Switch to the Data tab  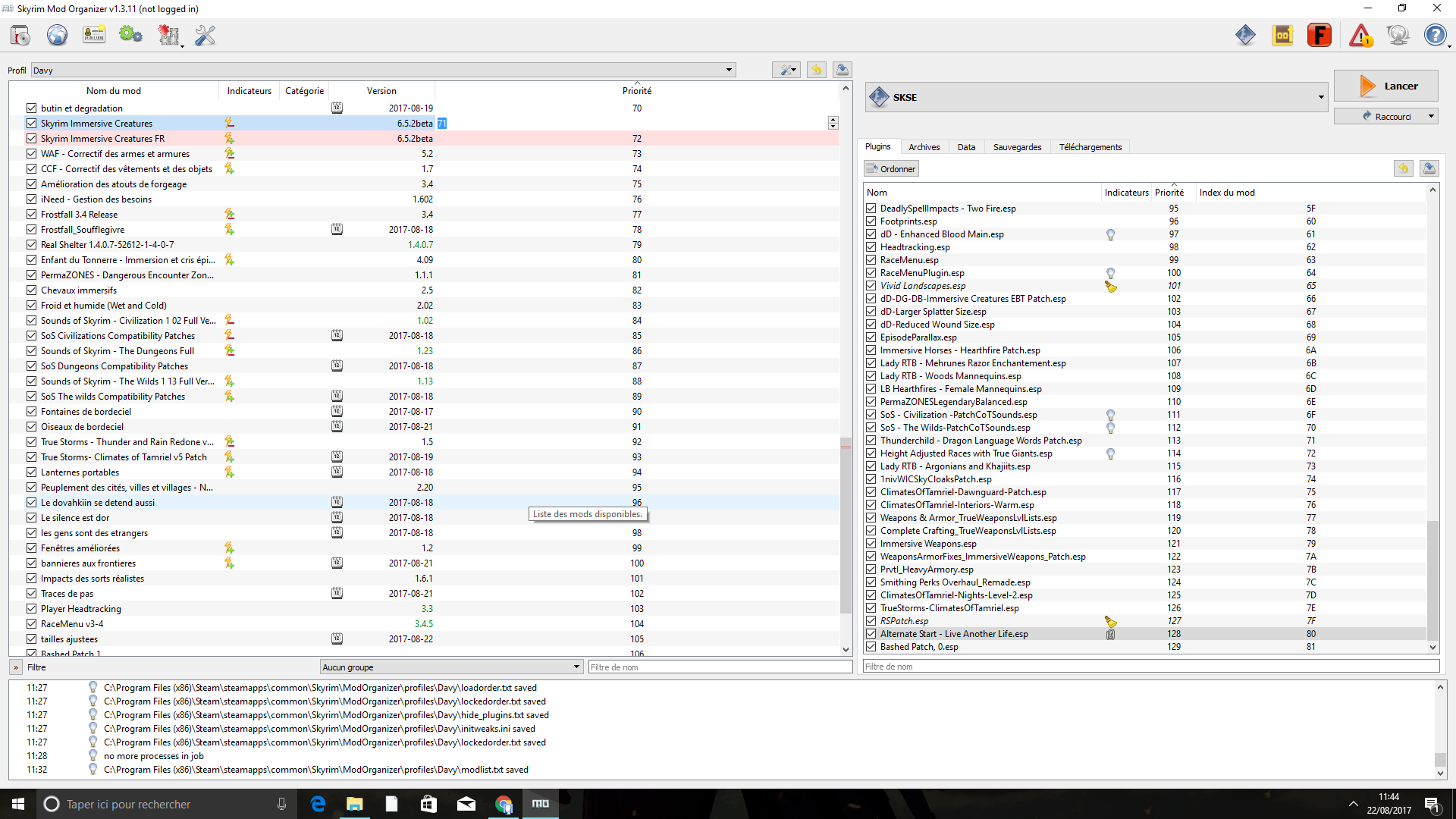click(966, 147)
